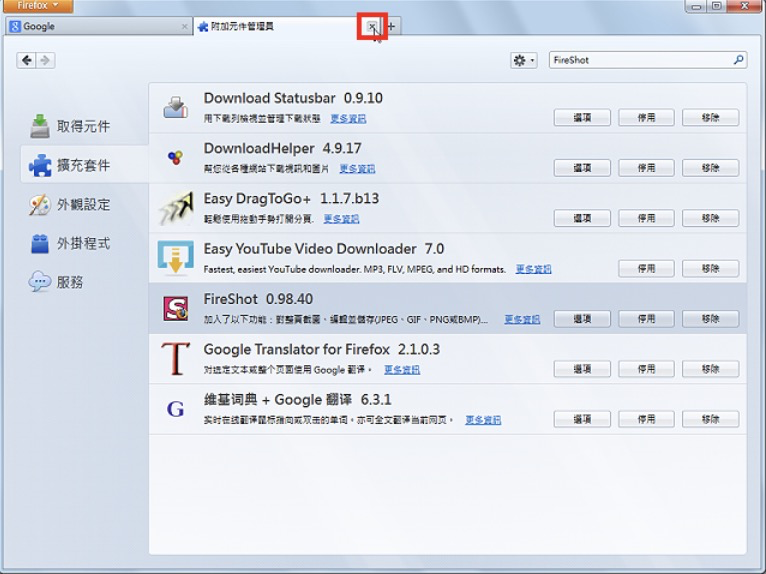Close the Google tab

tap(184, 27)
